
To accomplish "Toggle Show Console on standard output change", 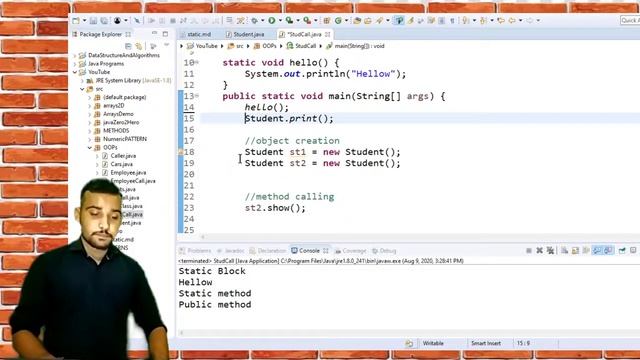I will click(x=597, y=251).
